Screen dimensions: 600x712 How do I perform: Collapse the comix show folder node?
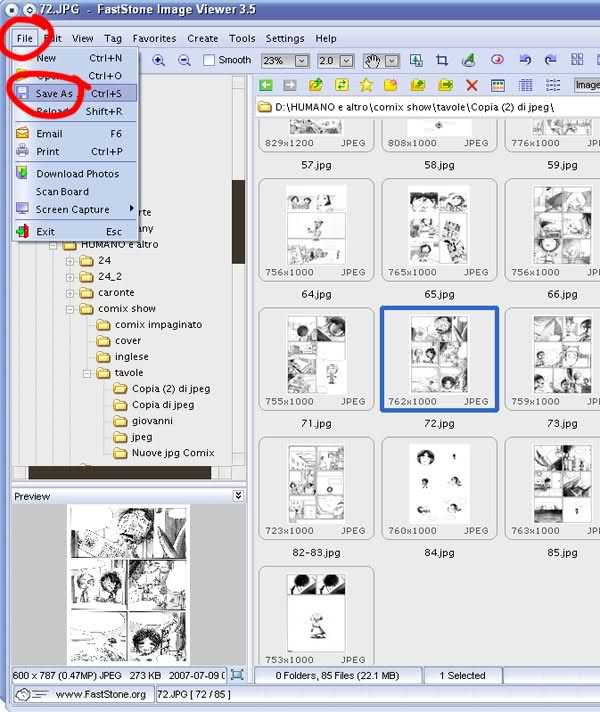69,309
